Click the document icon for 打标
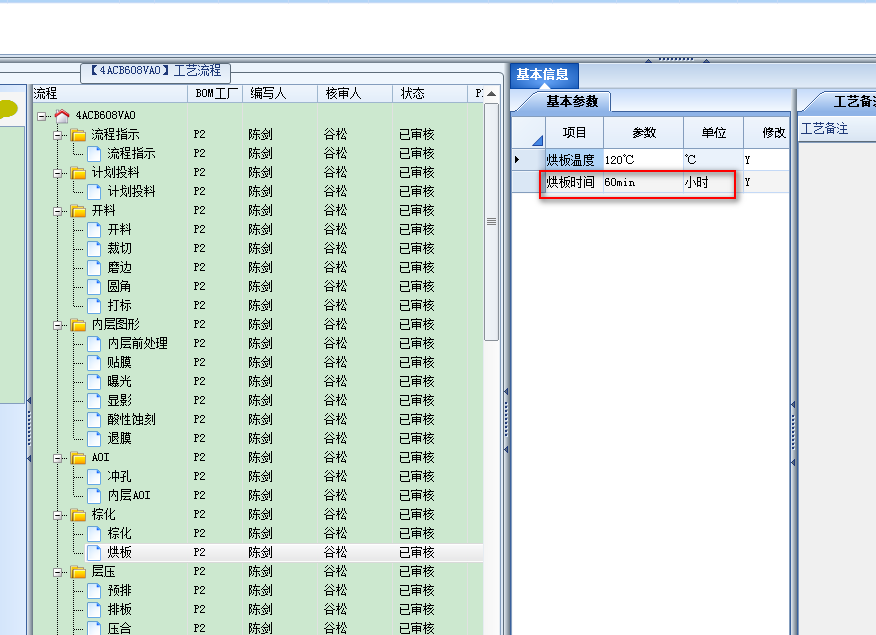 tap(94, 305)
